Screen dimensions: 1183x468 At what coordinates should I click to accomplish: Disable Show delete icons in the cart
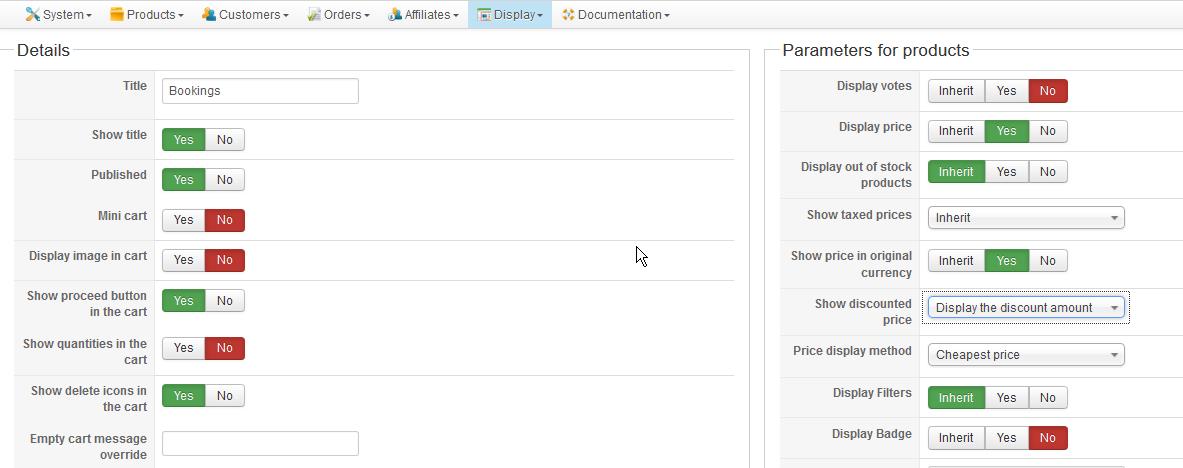224,396
